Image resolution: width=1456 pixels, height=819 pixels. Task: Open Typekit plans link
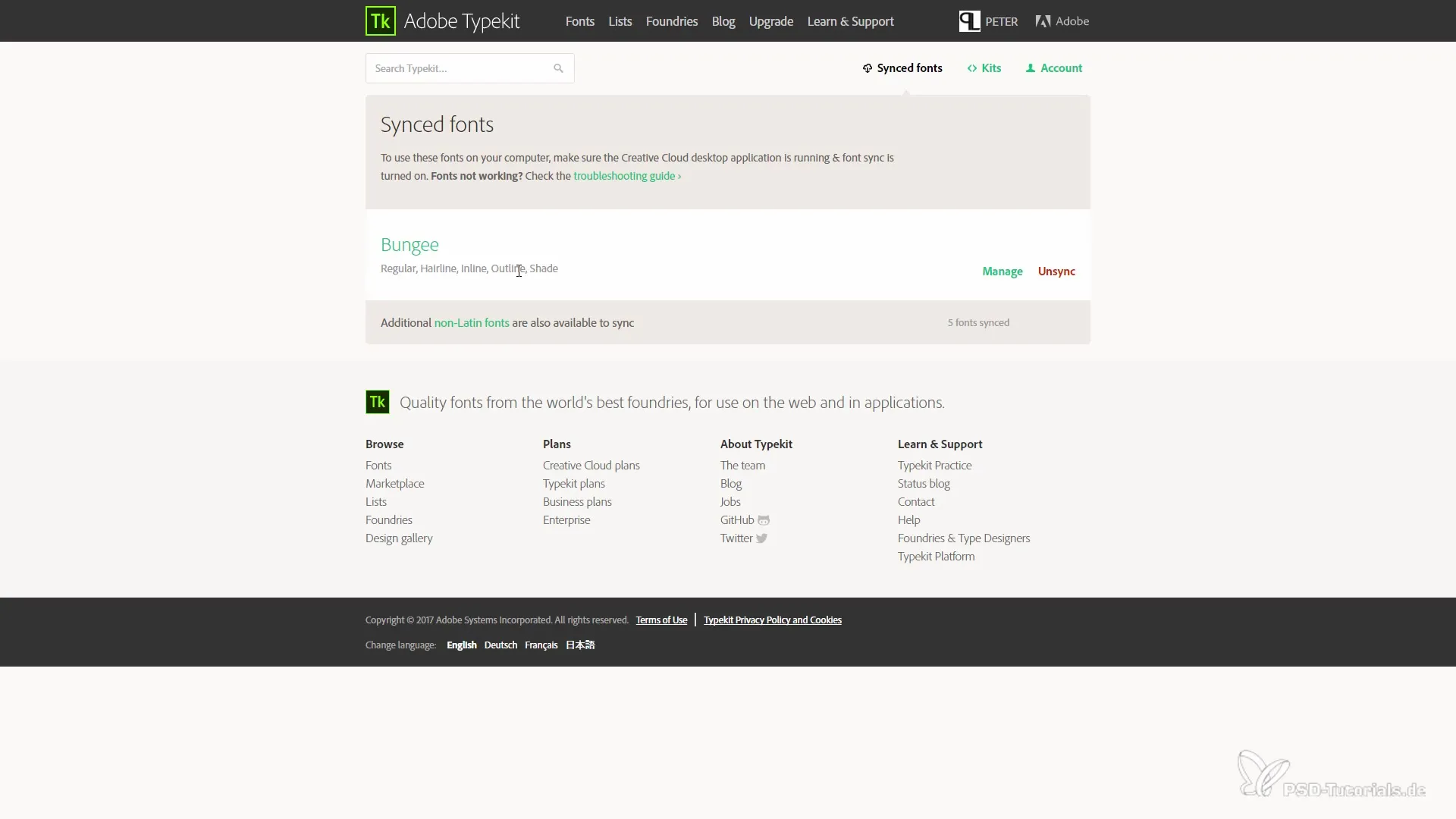pyautogui.click(x=574, y=484)
